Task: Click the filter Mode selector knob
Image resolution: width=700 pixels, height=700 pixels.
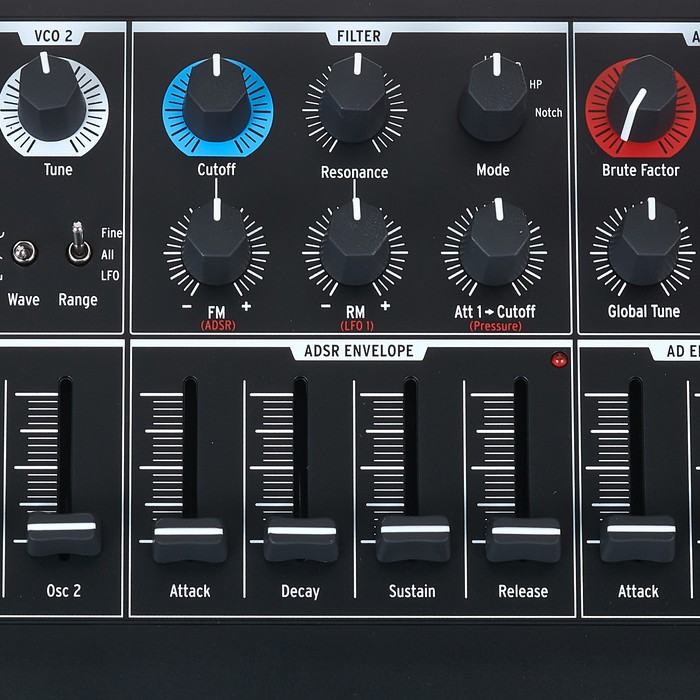Action: coord(494,100)
